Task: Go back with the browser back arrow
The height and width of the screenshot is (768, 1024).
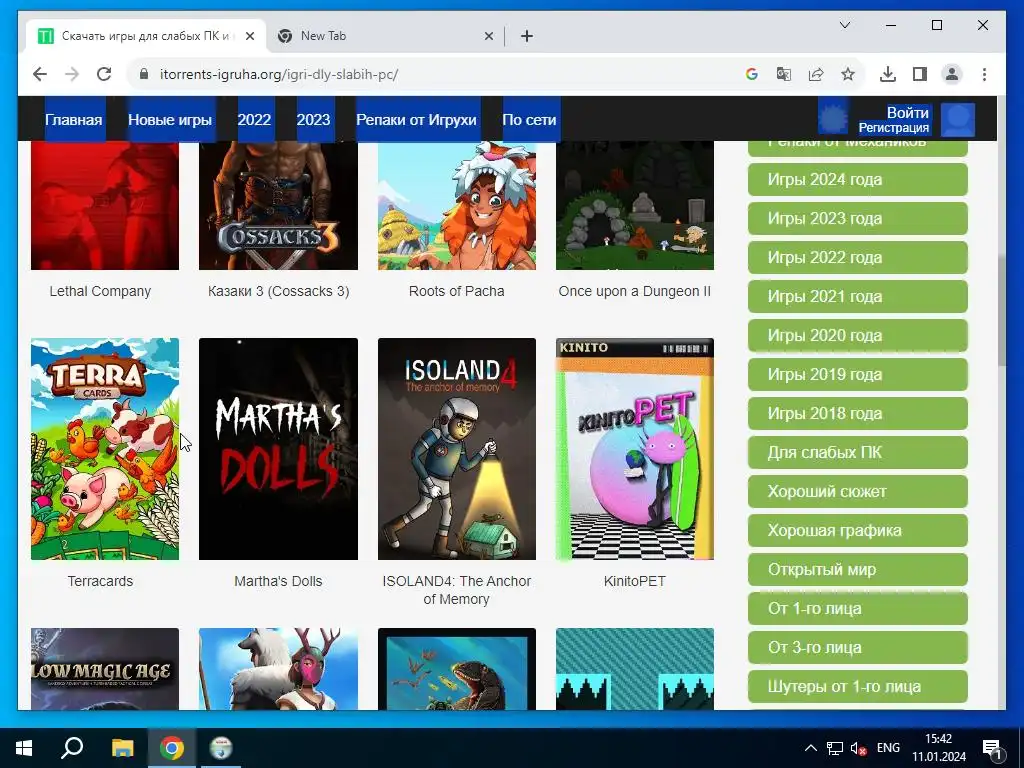Action: point(40,74)
